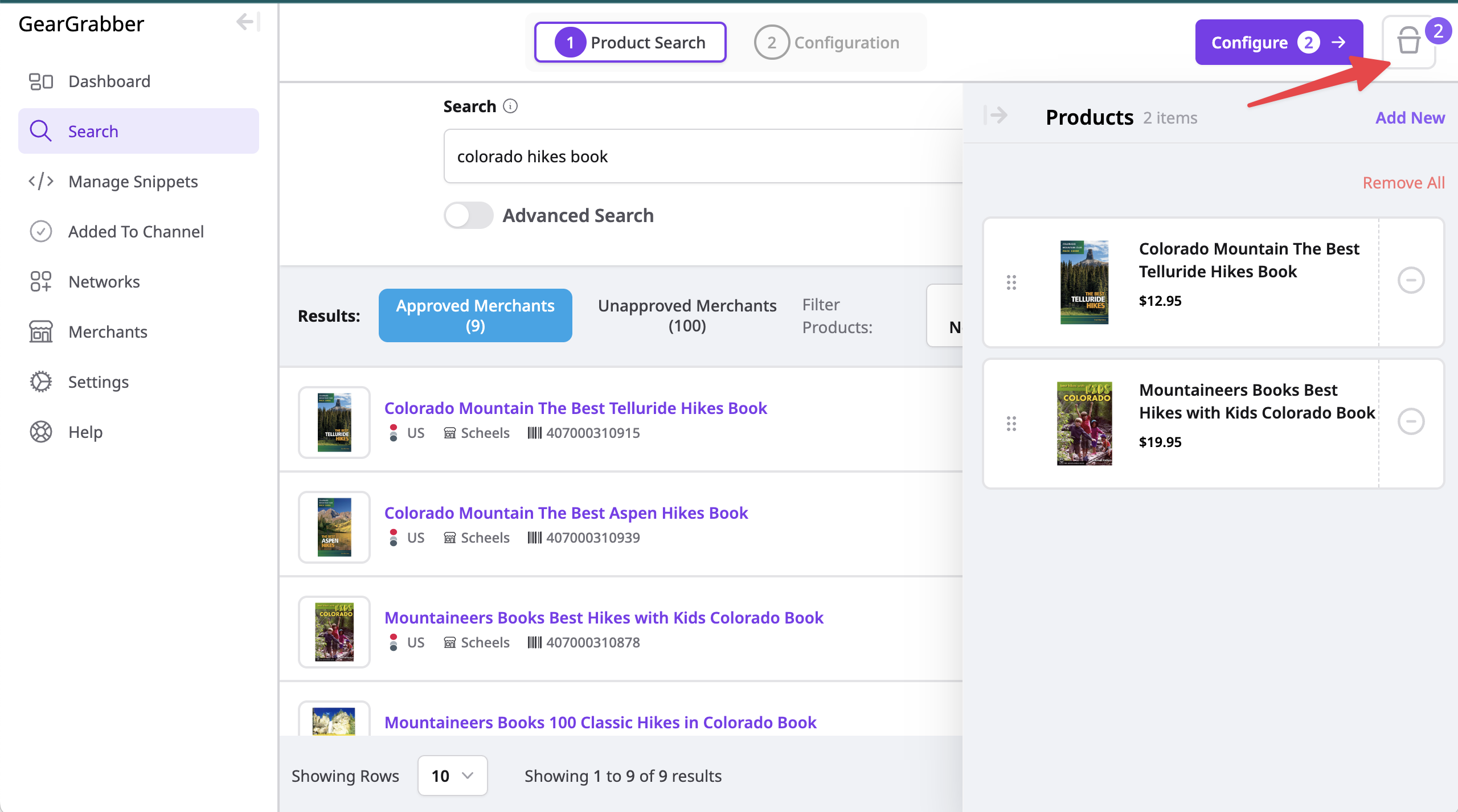Image resolution: width=1458 pixels, height=812 pixels.
Task: Remove Telluride Hikes Book with minus icon
Action: (x=1411, y=280)
